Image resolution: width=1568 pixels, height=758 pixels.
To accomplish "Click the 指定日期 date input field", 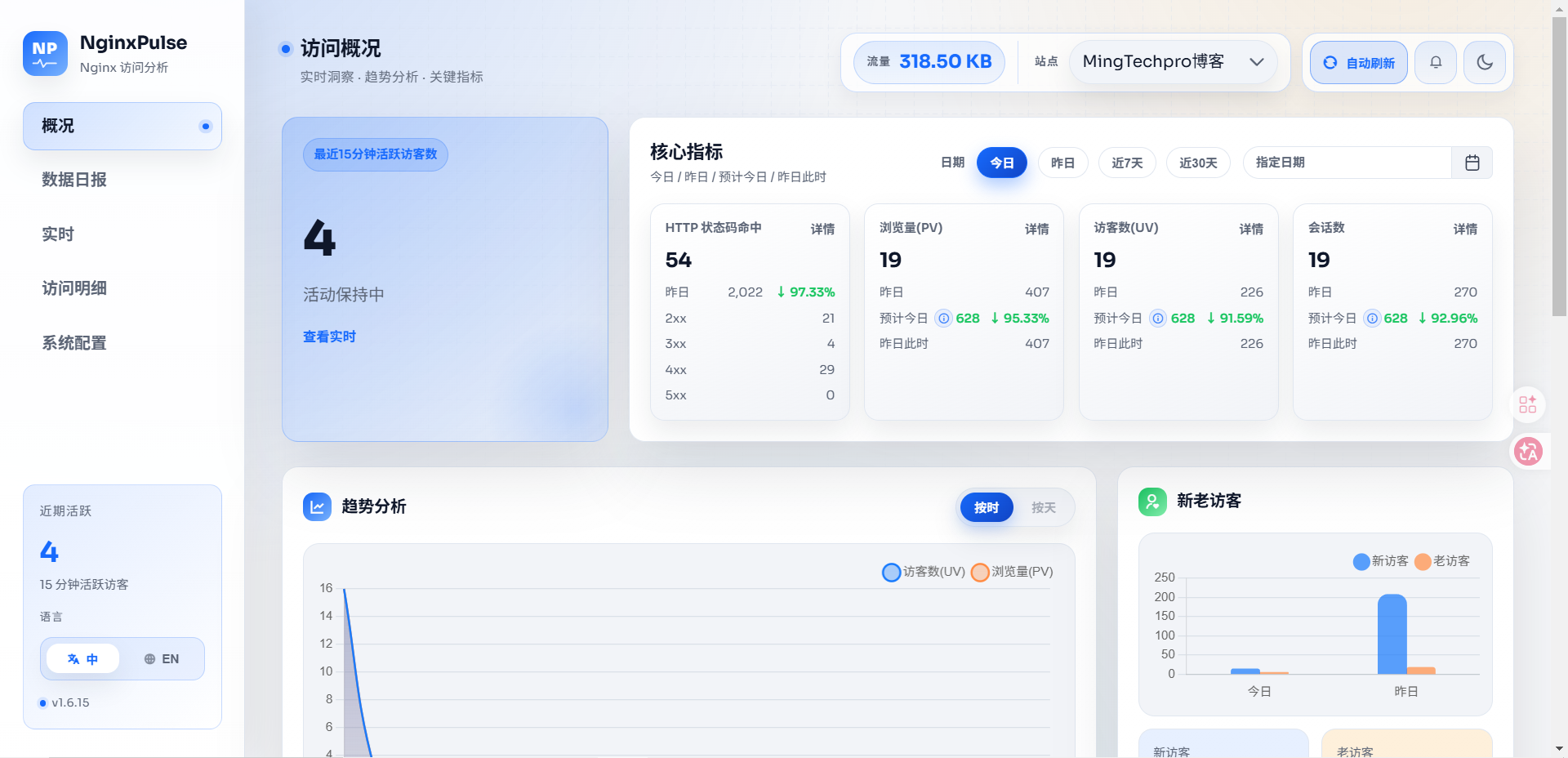I will point(1347,163).
